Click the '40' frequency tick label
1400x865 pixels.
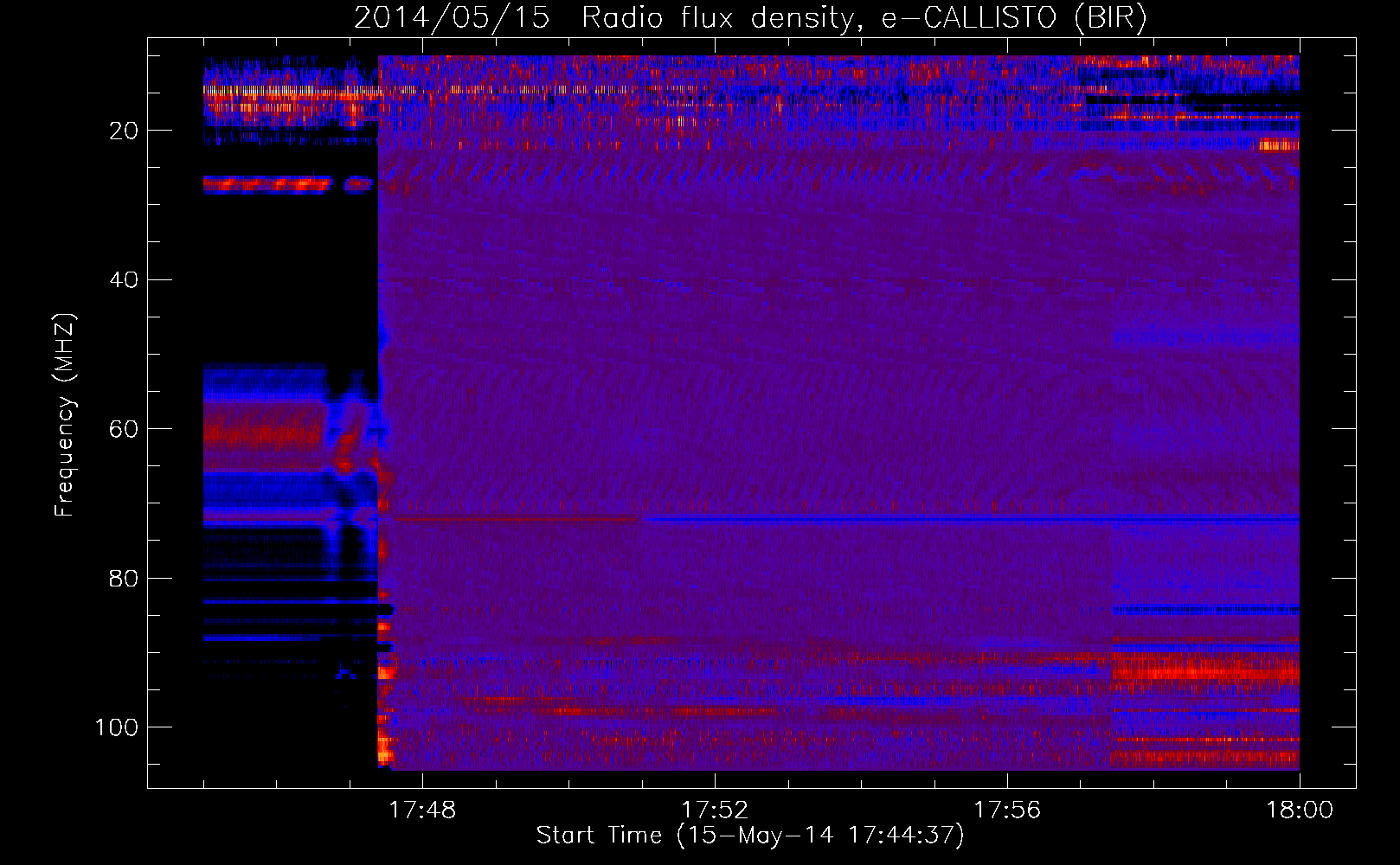(x=124, y=280)
